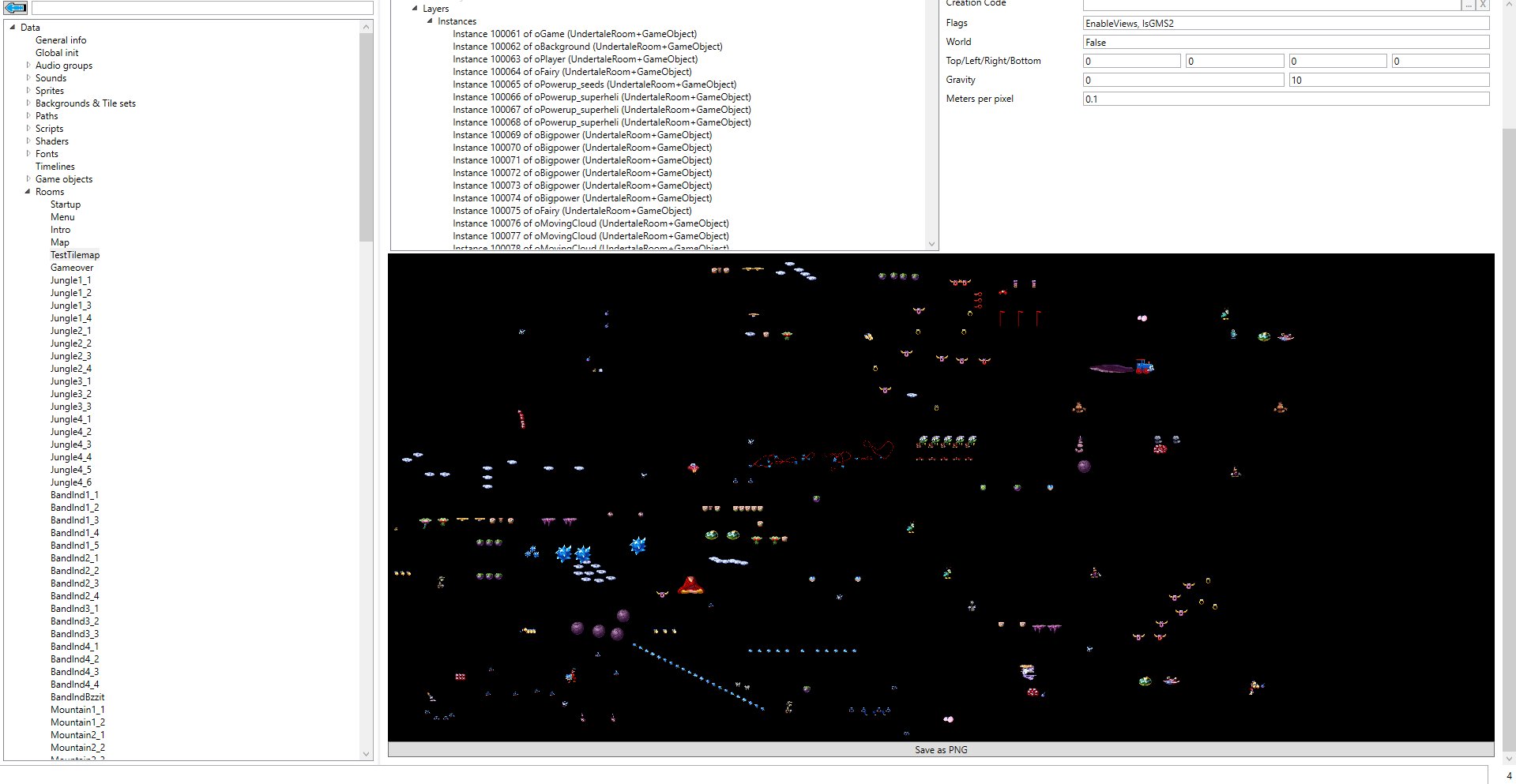This screenshot has height=784, width=1516.
Task: Collapse the Layers tree node
Action: tap(415, 9)
